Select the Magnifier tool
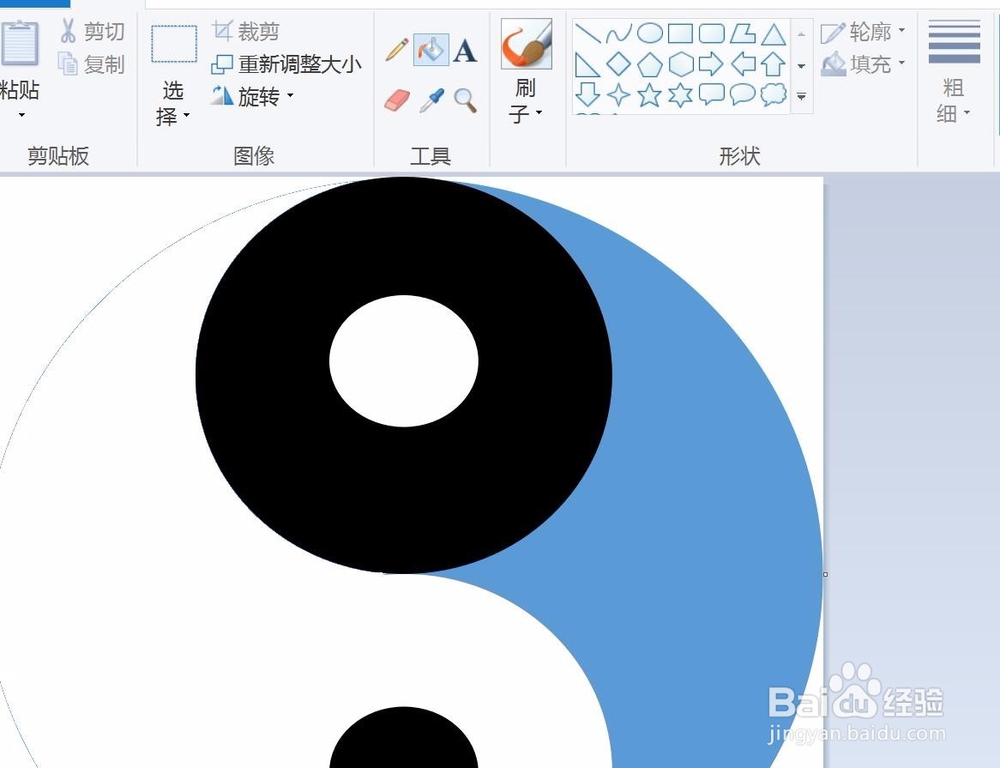This screenshot has height=768, width=1000. (466, 100)
